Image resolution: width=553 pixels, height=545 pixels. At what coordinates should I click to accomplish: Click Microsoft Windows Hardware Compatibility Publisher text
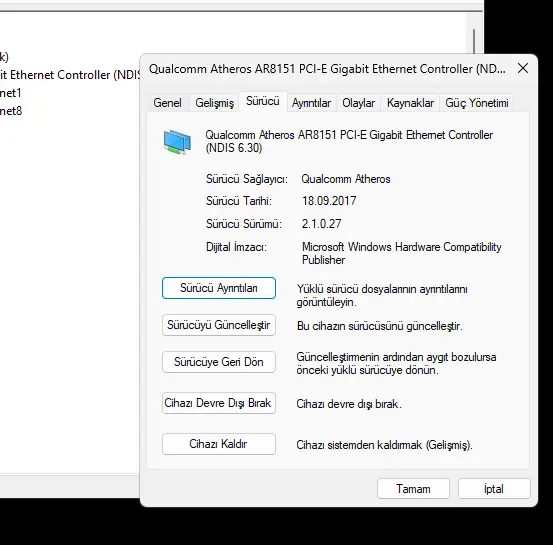pos(402,253)
